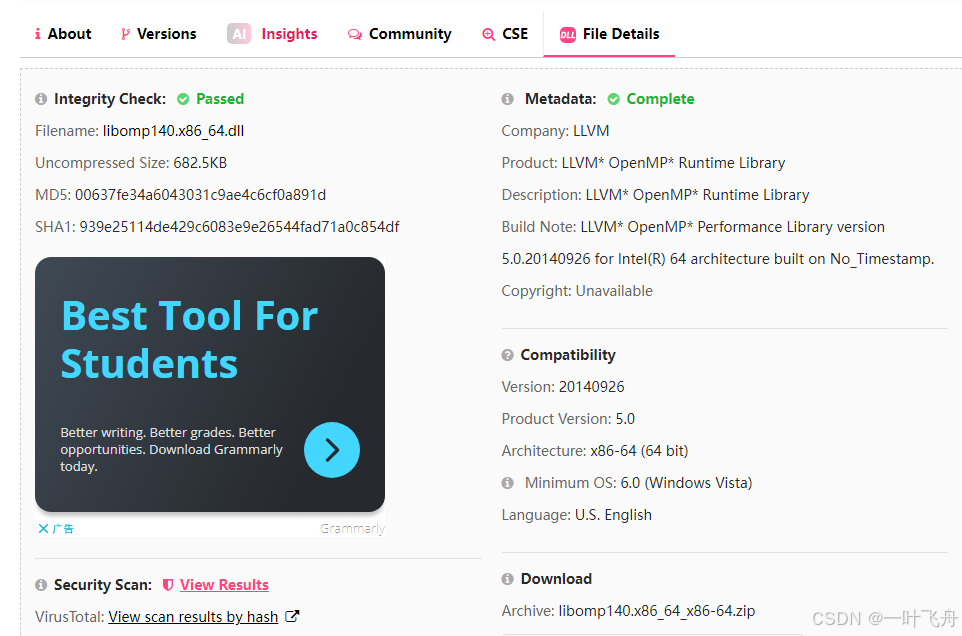Click the info icon next to Integrity Check
The width and height of the screenshot is (962, 636).
coord(41,99)
